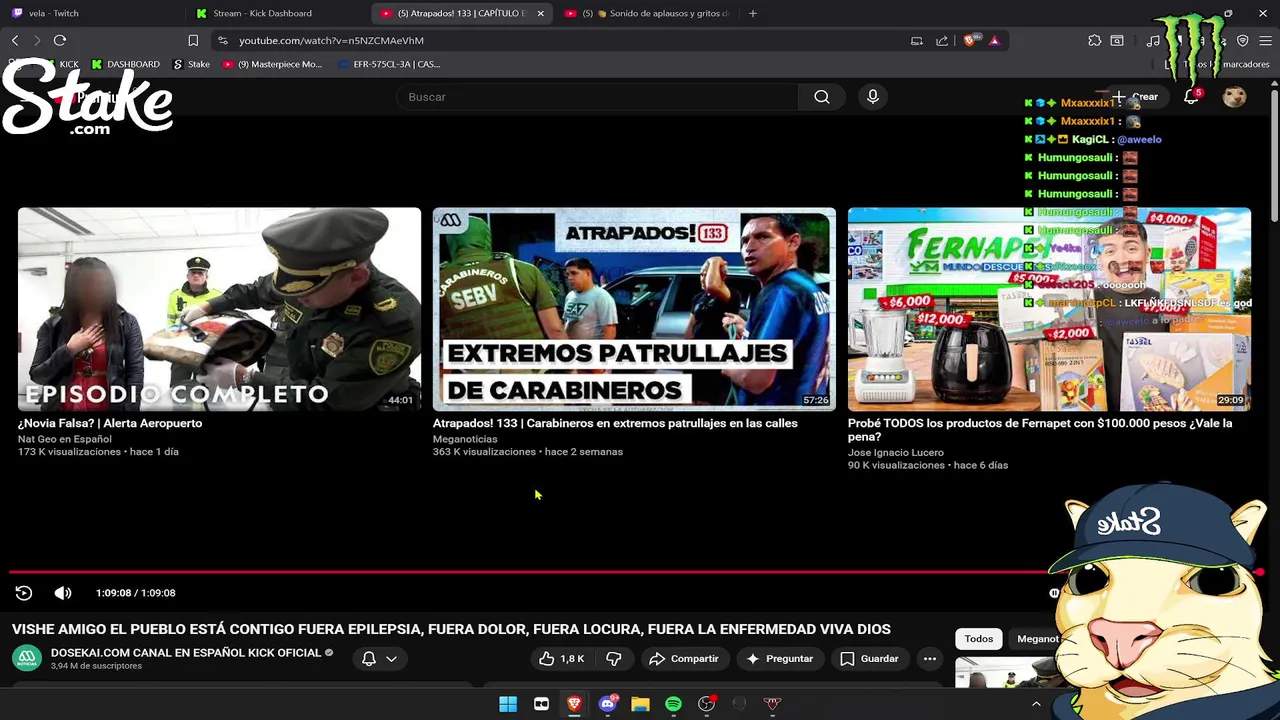Click Probé TODOS los productos de Fernapet title

coord(1040,430)
